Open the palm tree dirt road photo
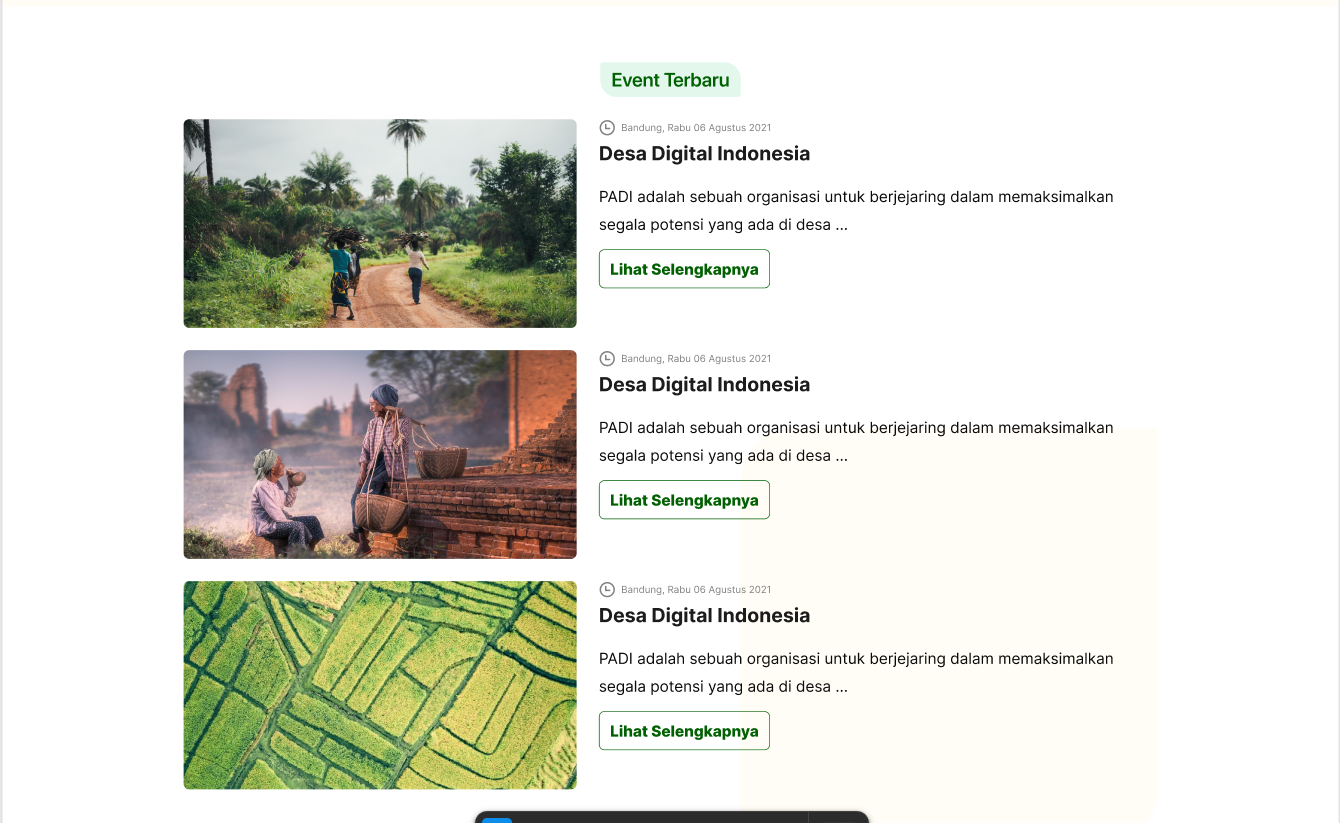1340x823 pixels. (x=380, y=223)
